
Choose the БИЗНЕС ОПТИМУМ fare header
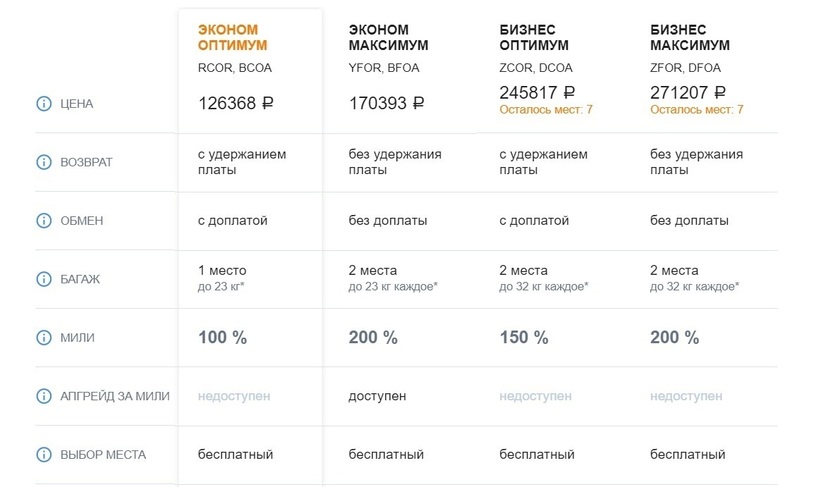click(534, 37)
